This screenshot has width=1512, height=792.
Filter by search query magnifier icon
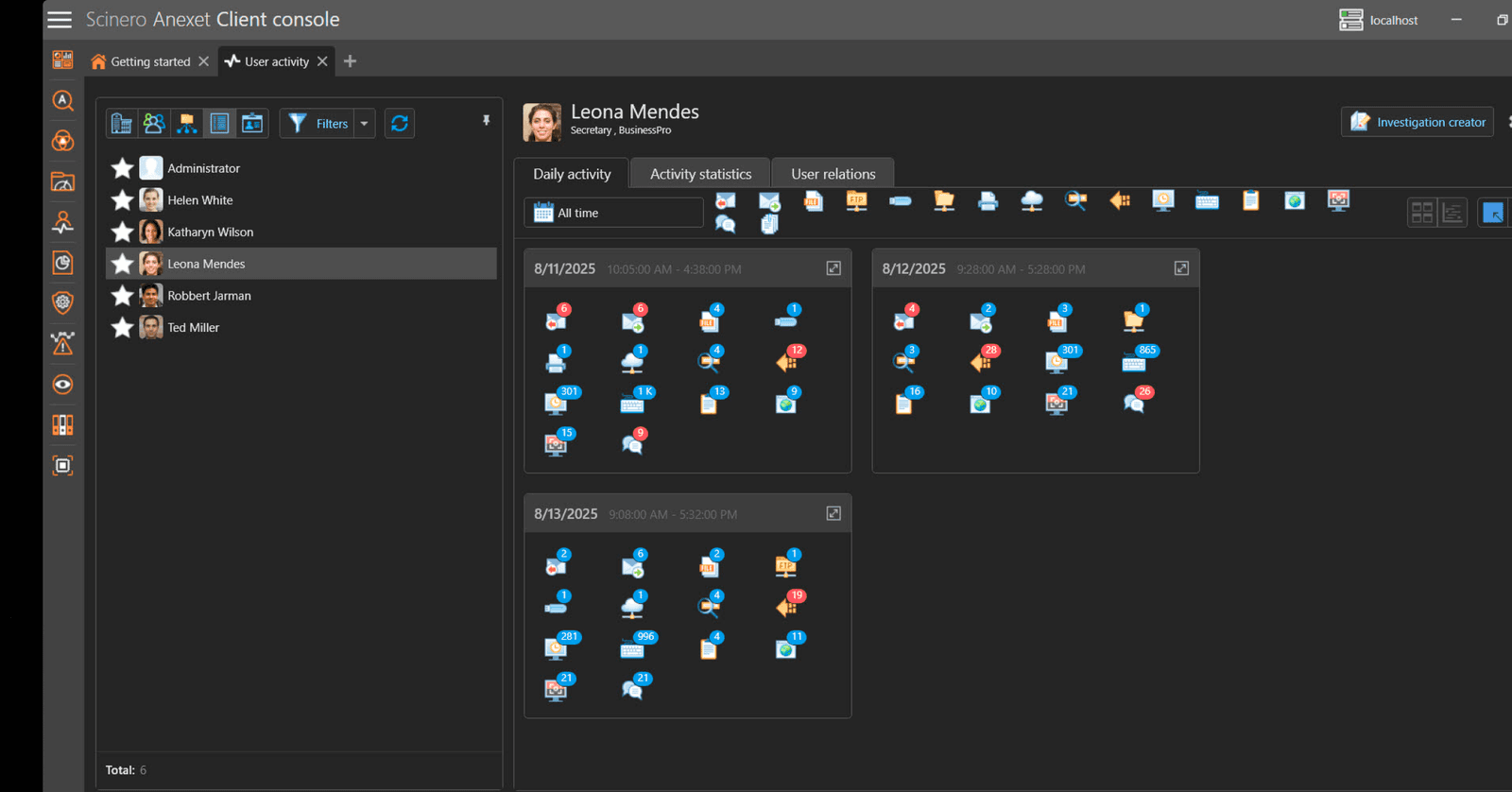click(1075, 200)
